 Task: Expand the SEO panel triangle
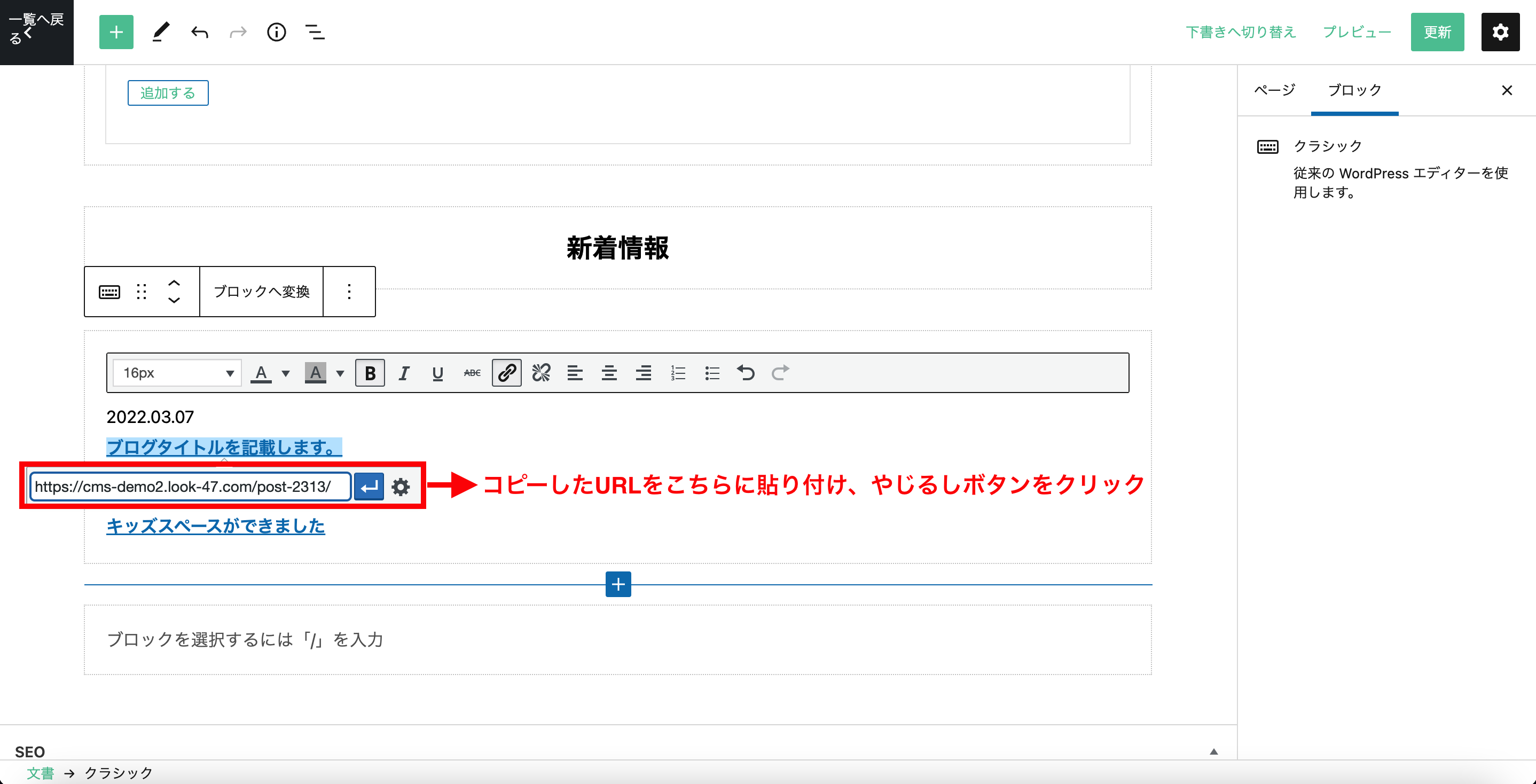(1213, 751)
